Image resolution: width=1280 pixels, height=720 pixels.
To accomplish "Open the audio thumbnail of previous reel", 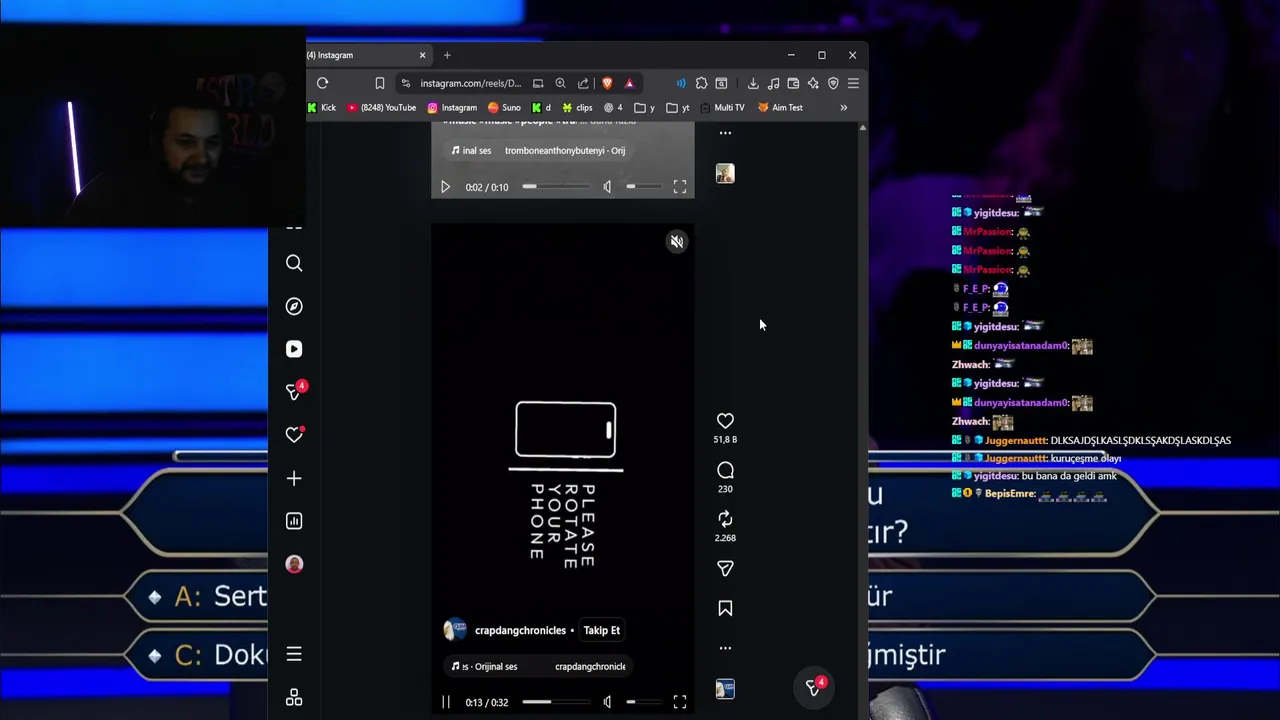I will tap(725, 174).
